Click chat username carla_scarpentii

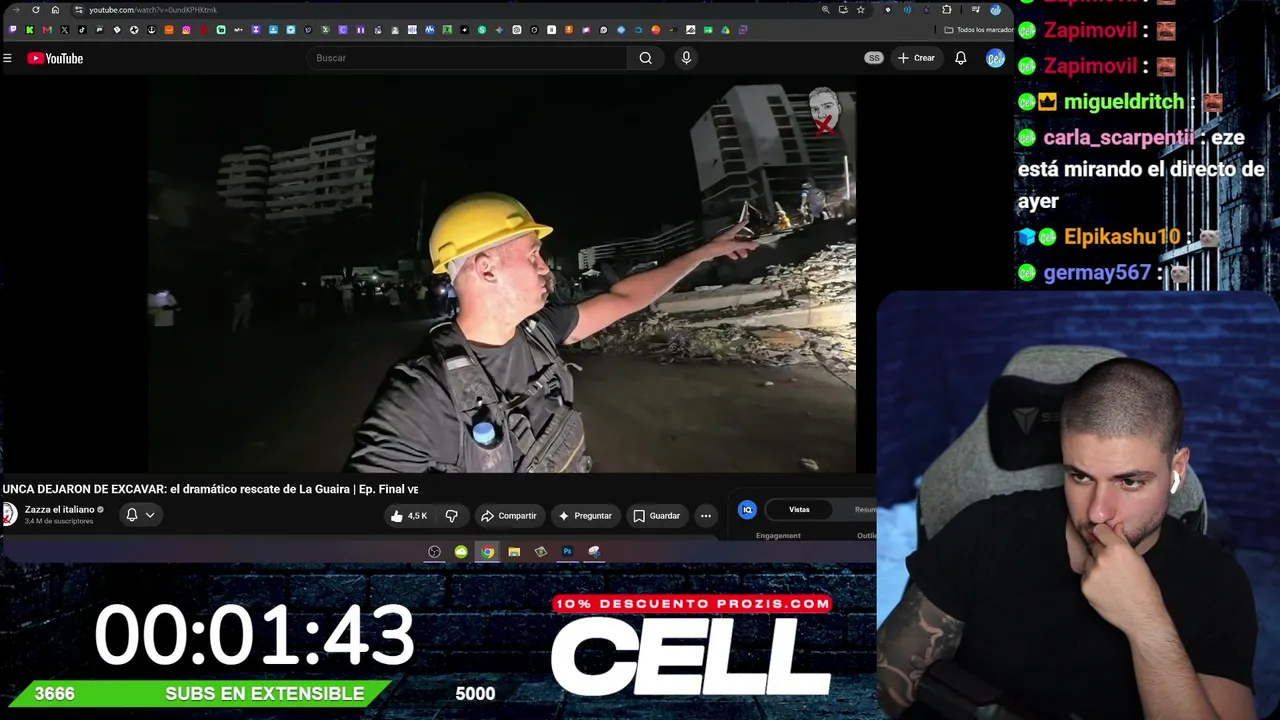click(1119, 138)
